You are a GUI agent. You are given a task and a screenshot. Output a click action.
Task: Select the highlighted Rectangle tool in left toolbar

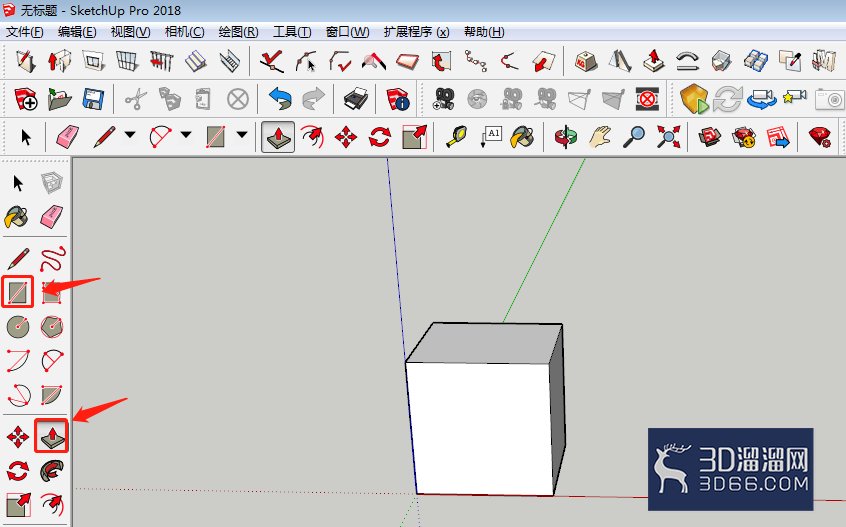17,292
